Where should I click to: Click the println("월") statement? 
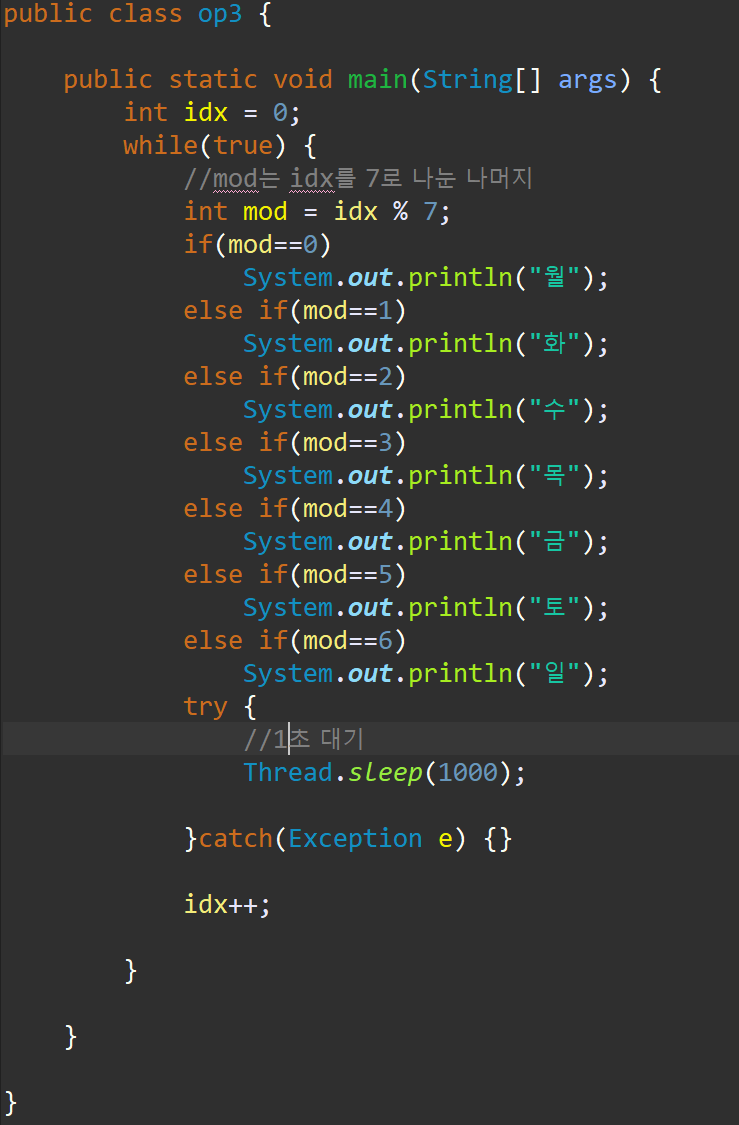(x=425, y=278)
